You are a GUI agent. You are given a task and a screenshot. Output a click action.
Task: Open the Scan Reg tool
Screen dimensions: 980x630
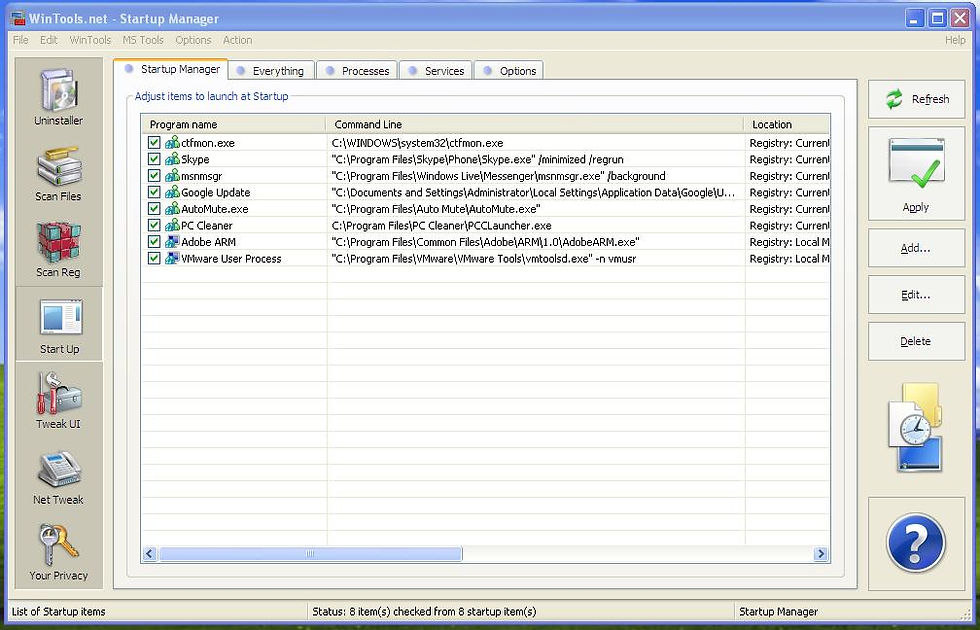coord(59,249)
